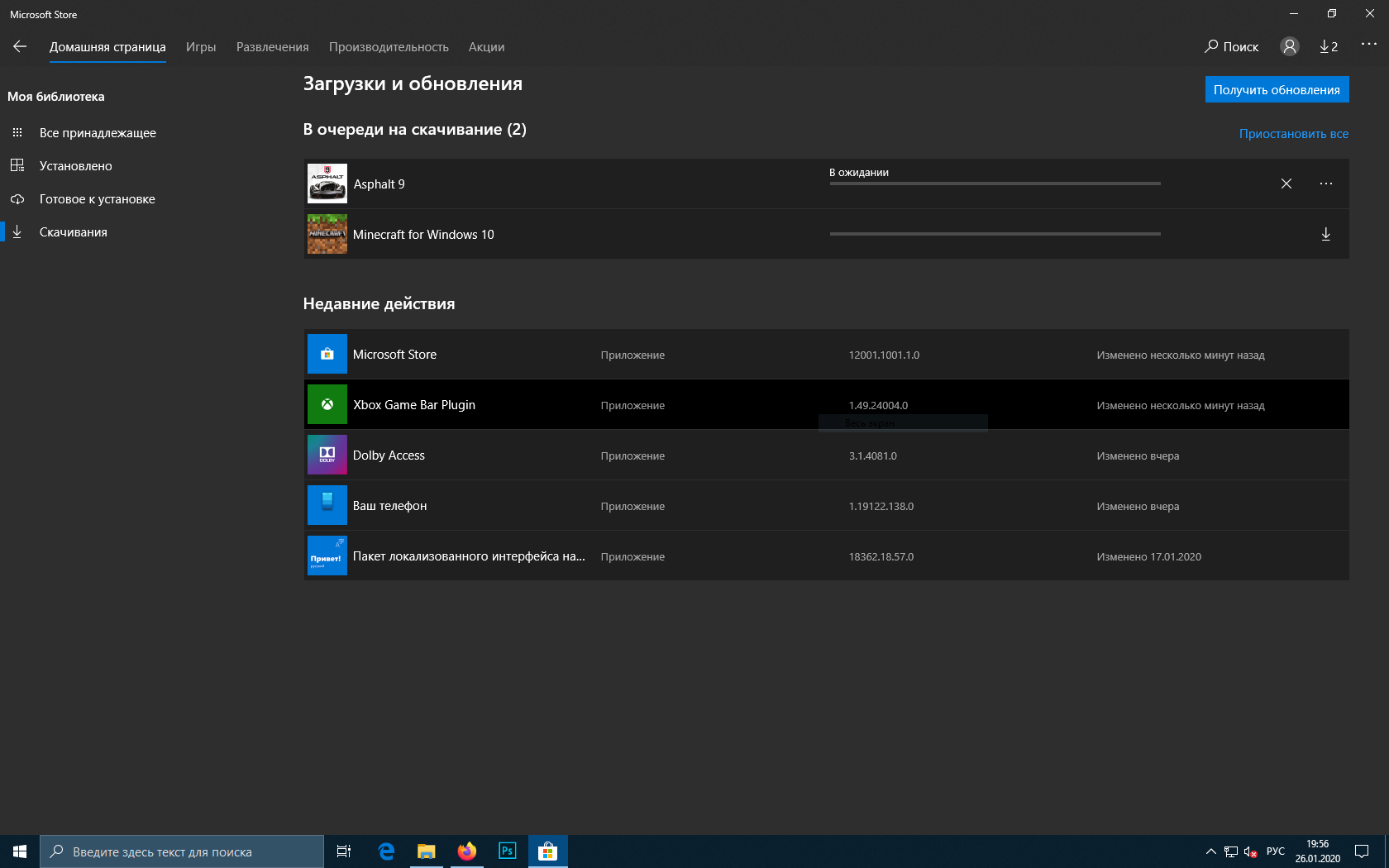Launch Microsoft Edge from the taskbar

pyautogui.click(x=386, y=851)
